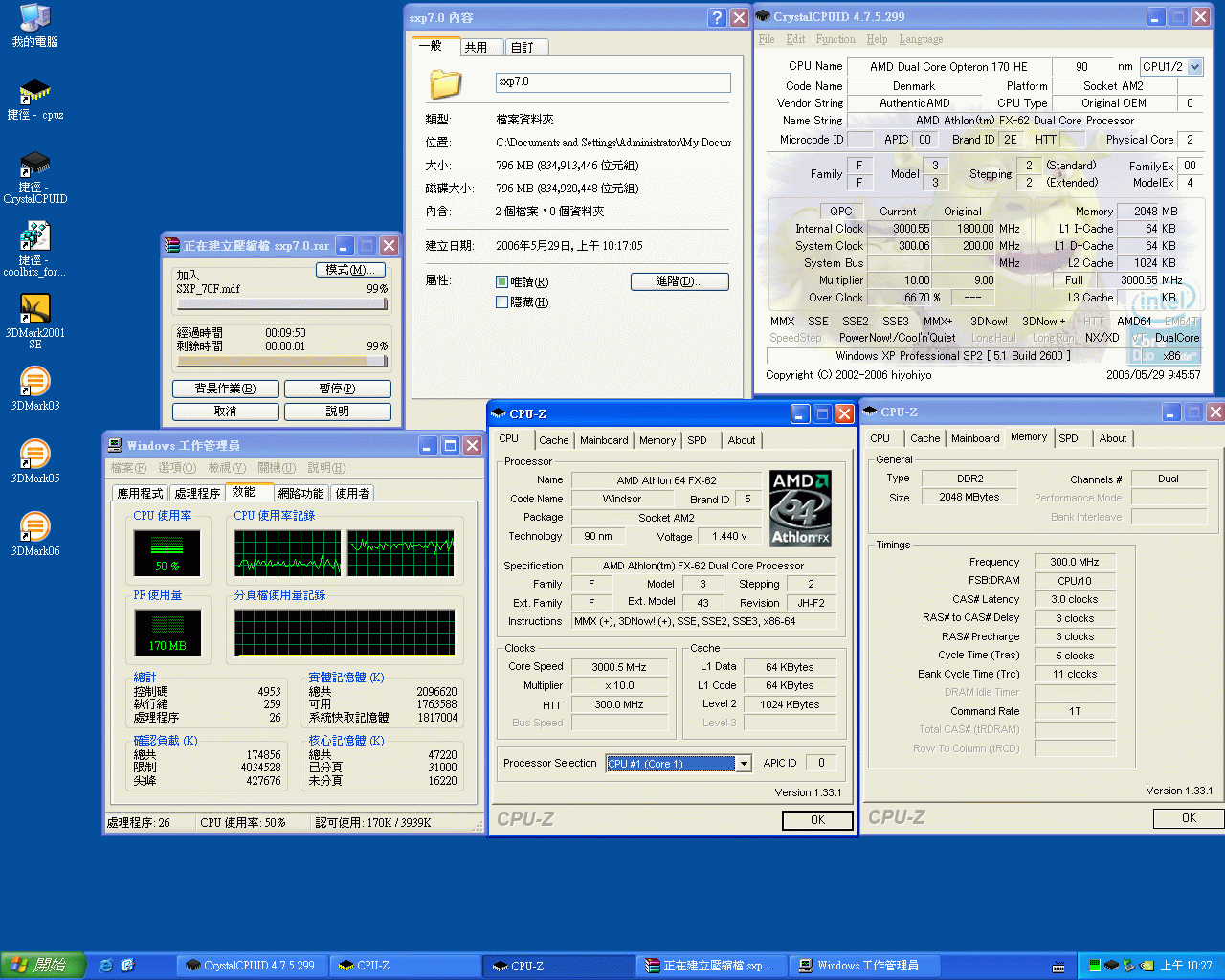The height and width of the screenshot is (980, 1225).
Task: Open the CrystalCPUID desktop shortcut
Action: point(34,163)
